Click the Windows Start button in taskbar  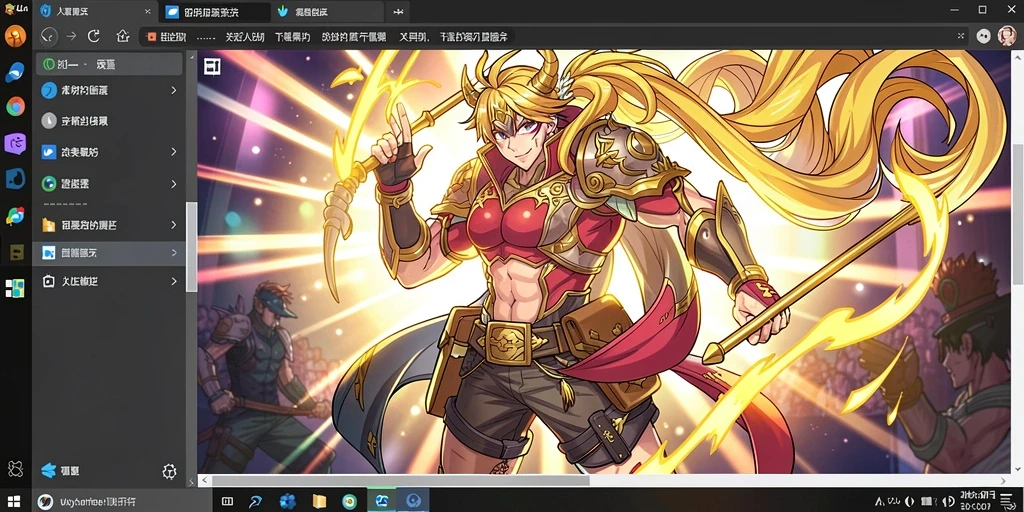pos(13,502)
